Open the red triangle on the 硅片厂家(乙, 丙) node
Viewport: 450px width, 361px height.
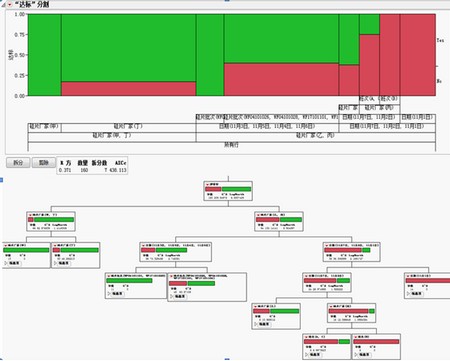[258, 215]
